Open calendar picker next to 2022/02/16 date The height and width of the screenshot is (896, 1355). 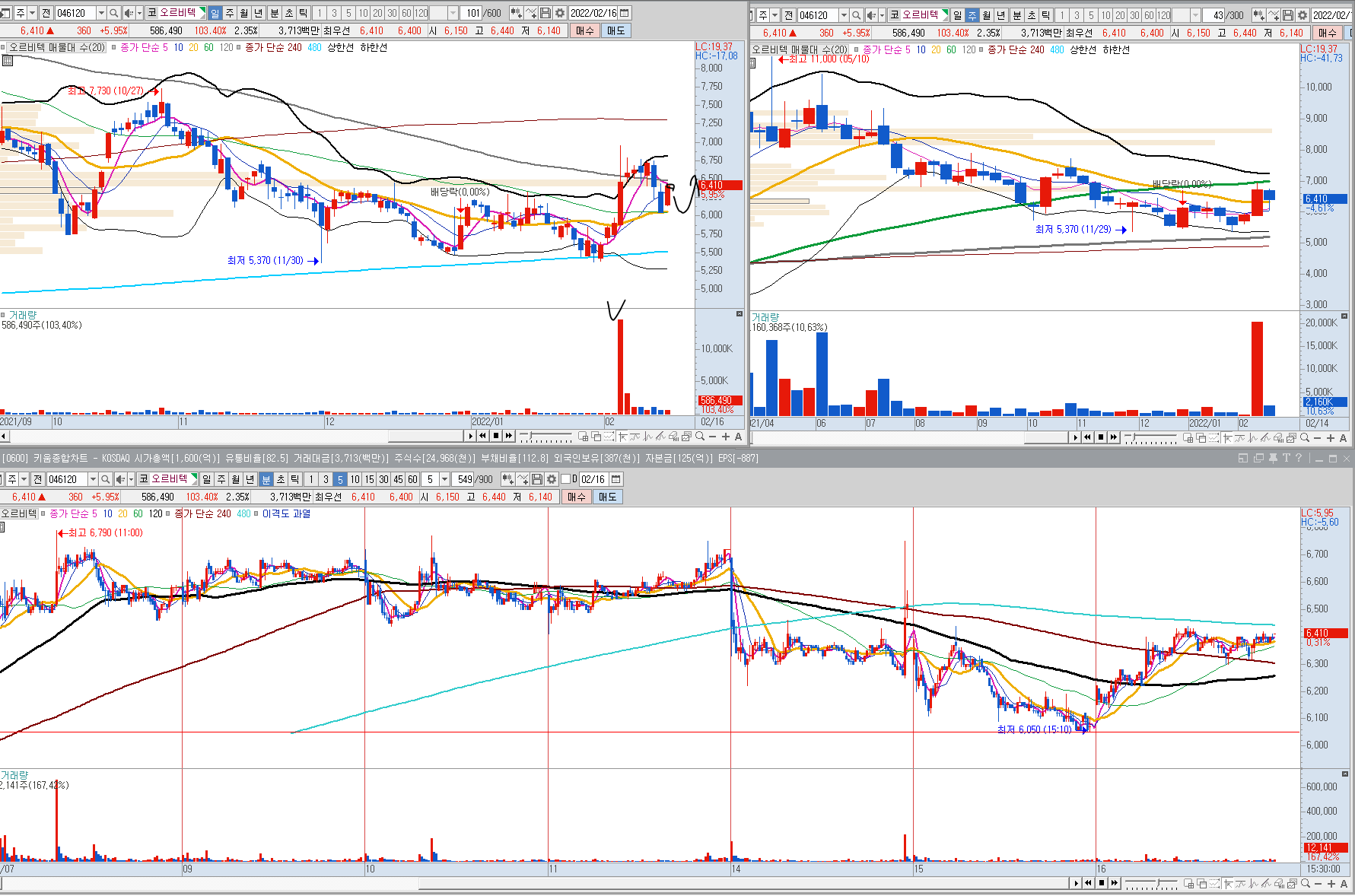(x=625, y=13)
